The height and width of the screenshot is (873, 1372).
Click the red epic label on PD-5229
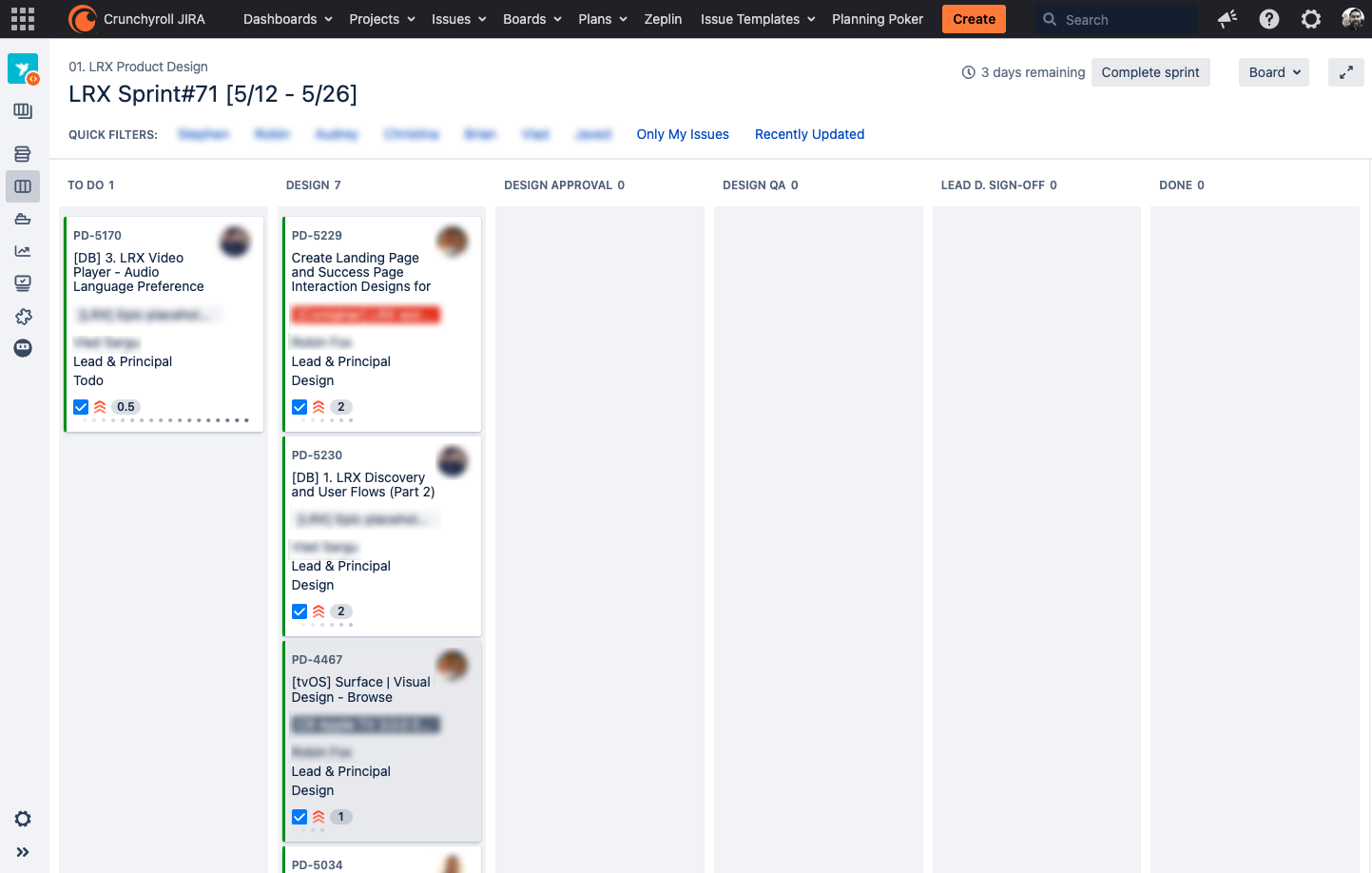tap(366, 315)
